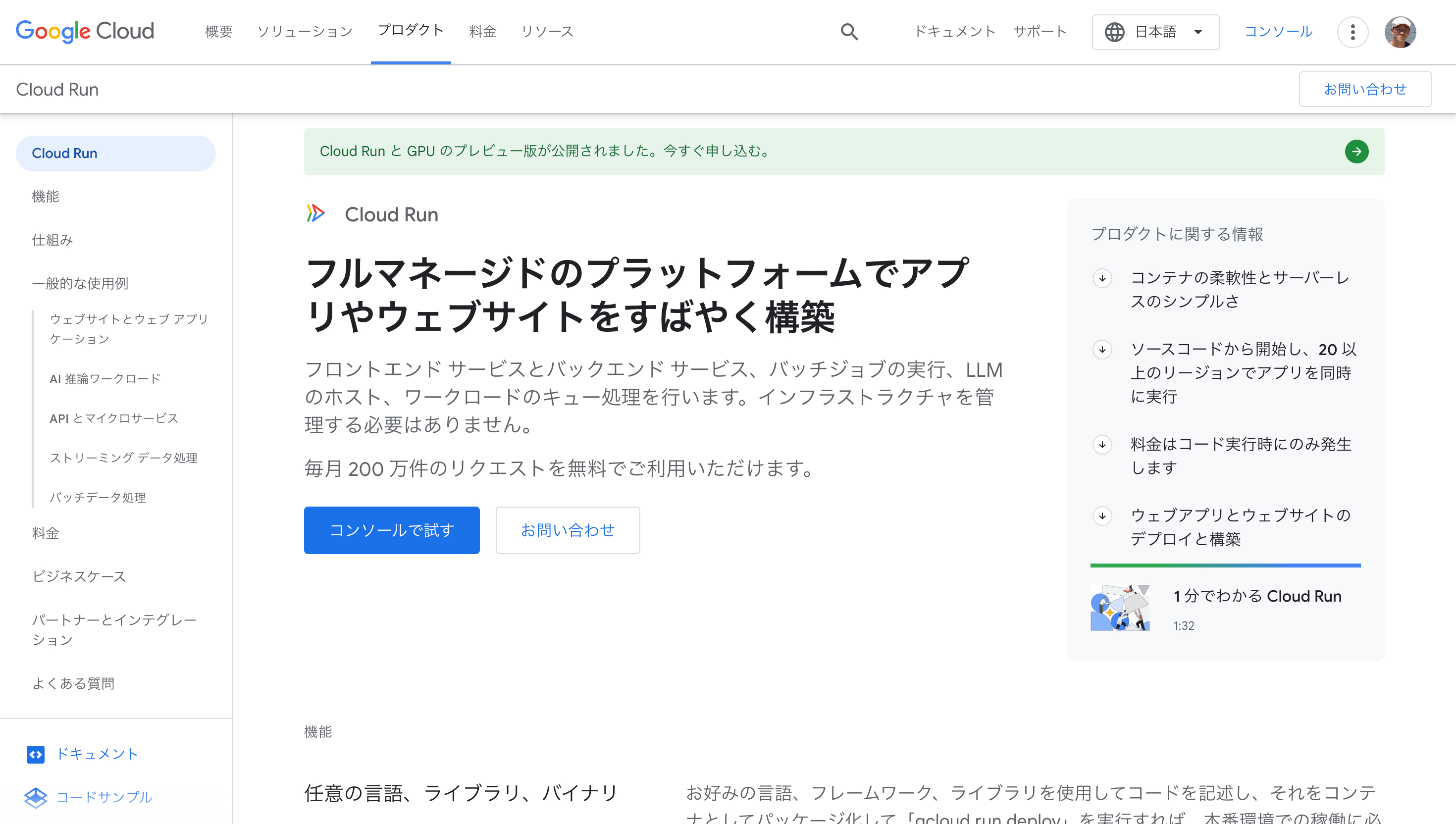This screenshot has height=824, width=1456.
Task: Select Cloud Run in left sidebar
Action: [115, 154]
